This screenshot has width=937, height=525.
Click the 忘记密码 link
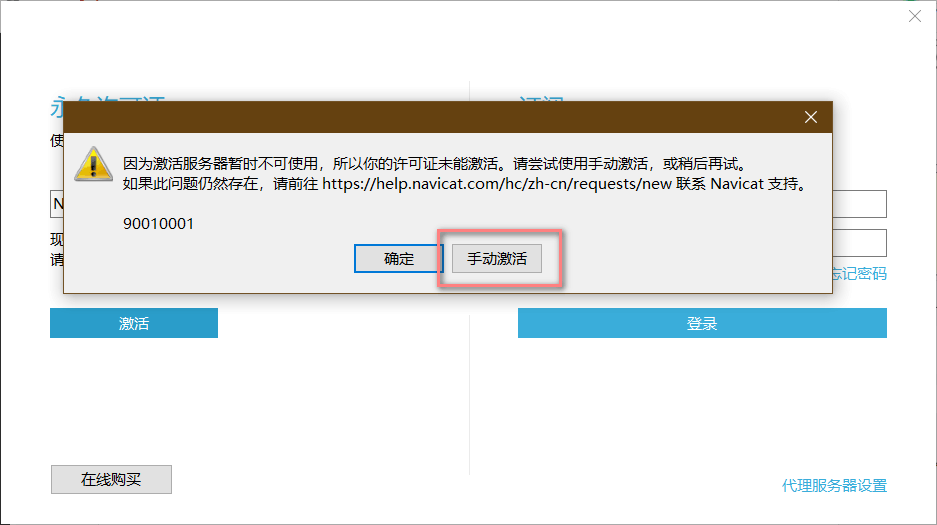[860, 274]
